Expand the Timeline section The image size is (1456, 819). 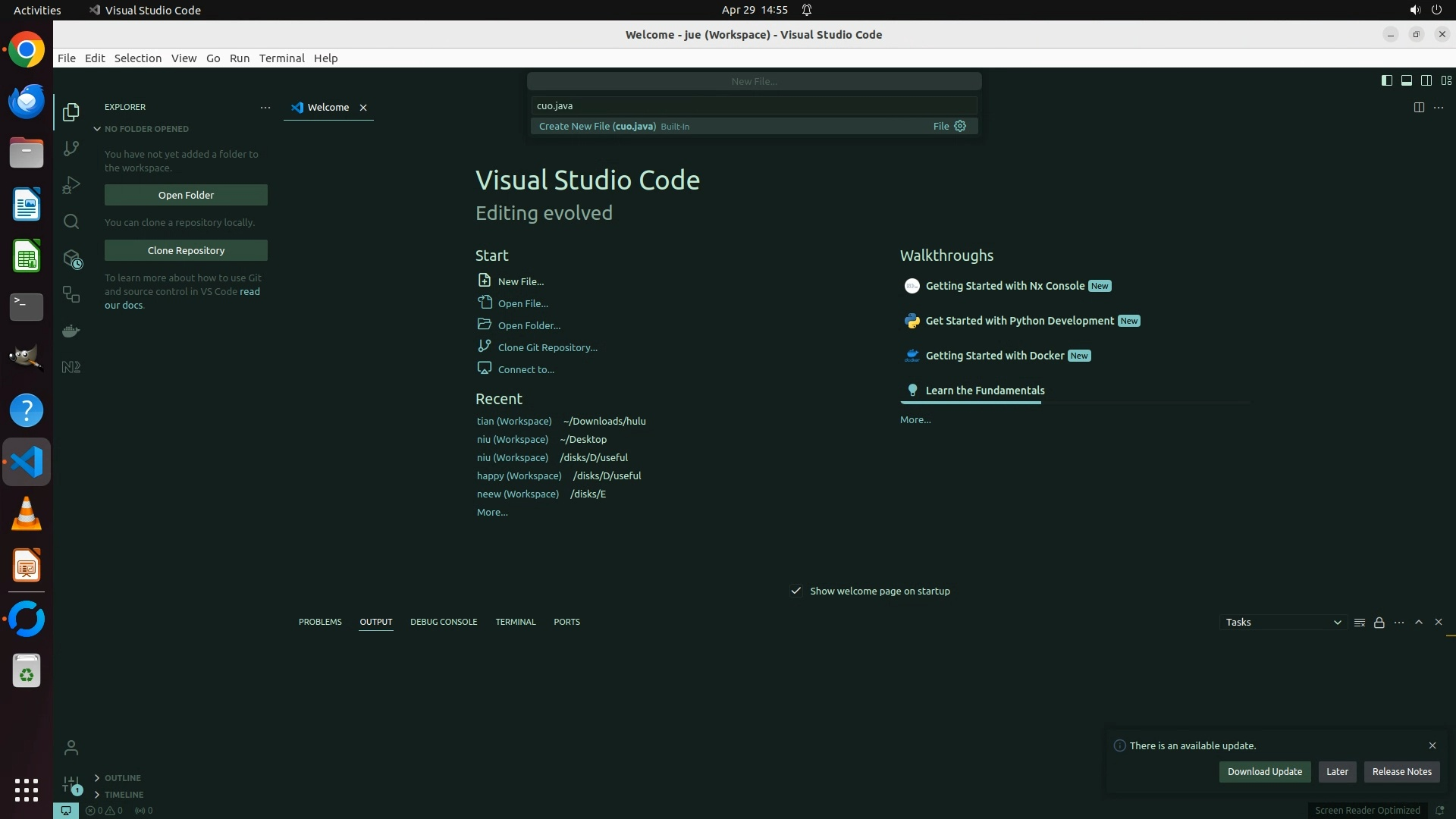coord(124,795)
